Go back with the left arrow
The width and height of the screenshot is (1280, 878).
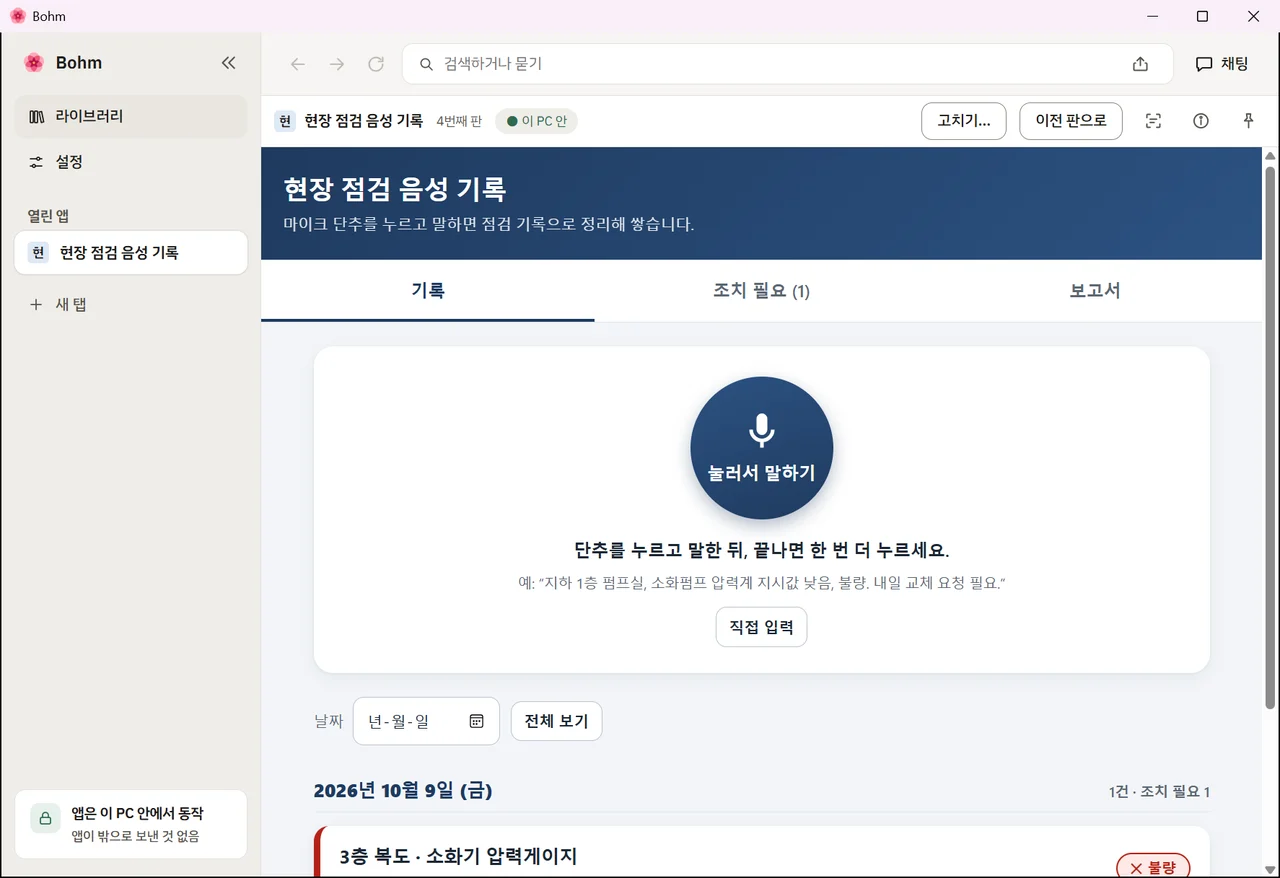(297, 64)
